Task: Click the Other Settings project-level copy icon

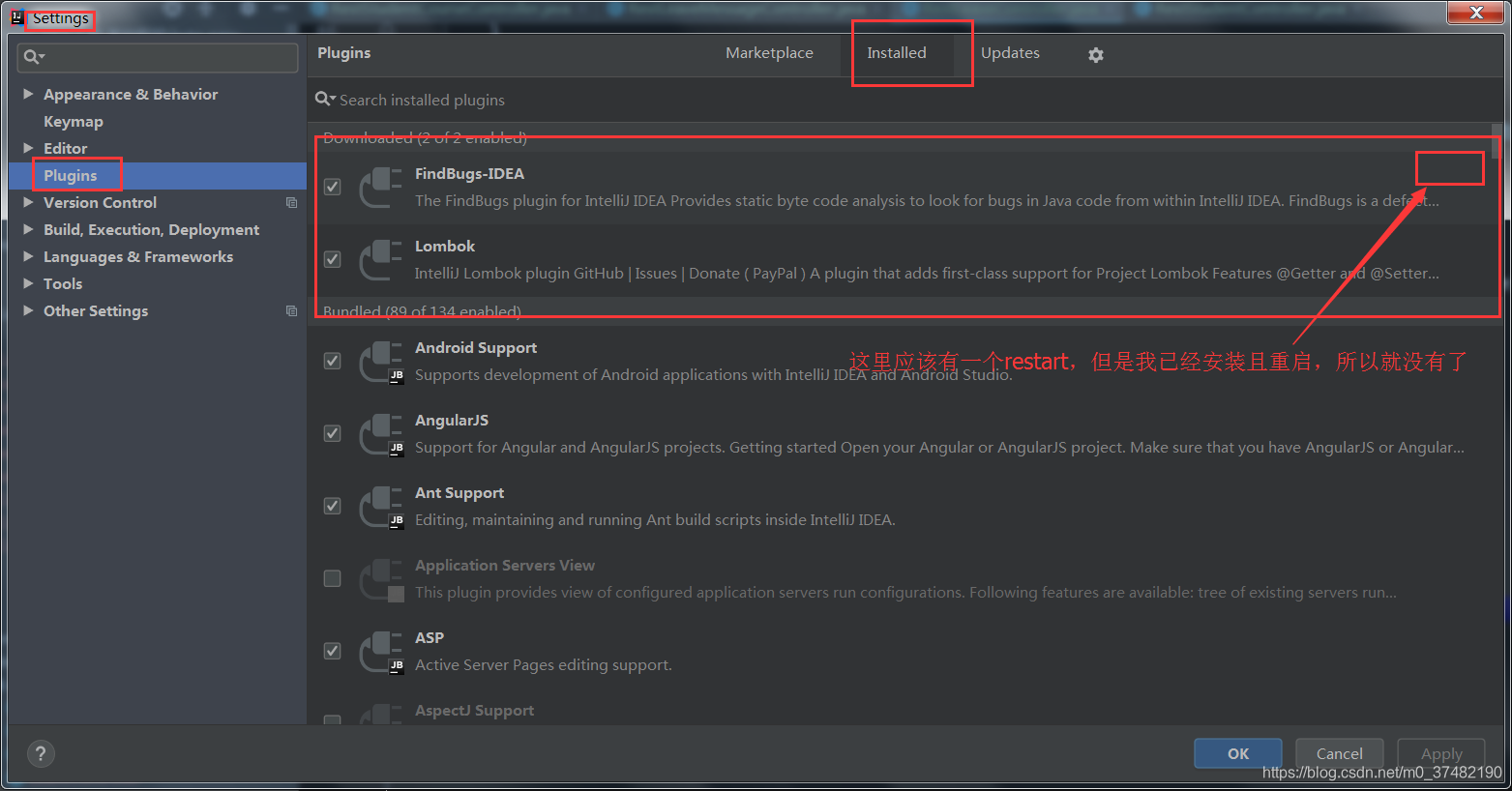Action: [x=291, y=310]
